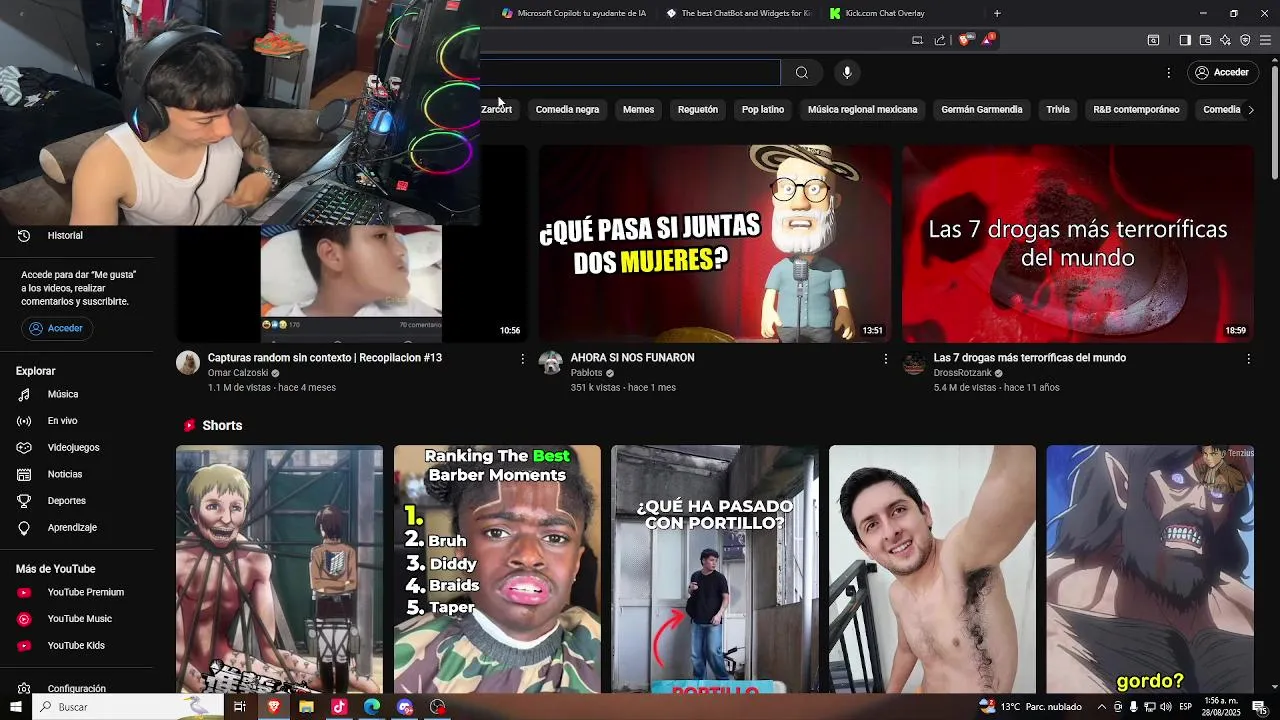Open options menu for Capturas random video

(x=522, y=358)
